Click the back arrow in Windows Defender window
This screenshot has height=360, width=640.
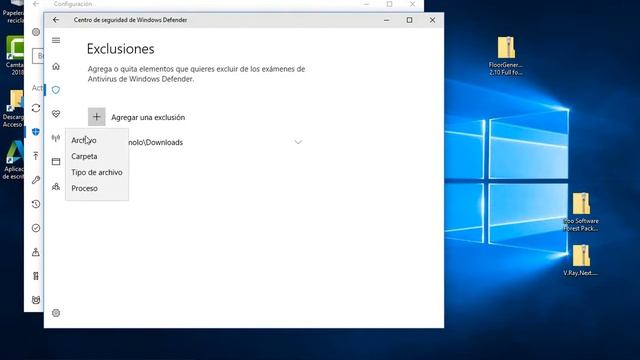click(56, 20)
